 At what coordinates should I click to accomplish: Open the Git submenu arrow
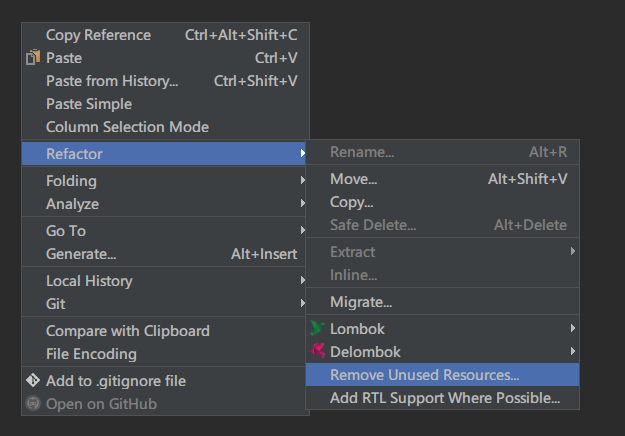302,304
